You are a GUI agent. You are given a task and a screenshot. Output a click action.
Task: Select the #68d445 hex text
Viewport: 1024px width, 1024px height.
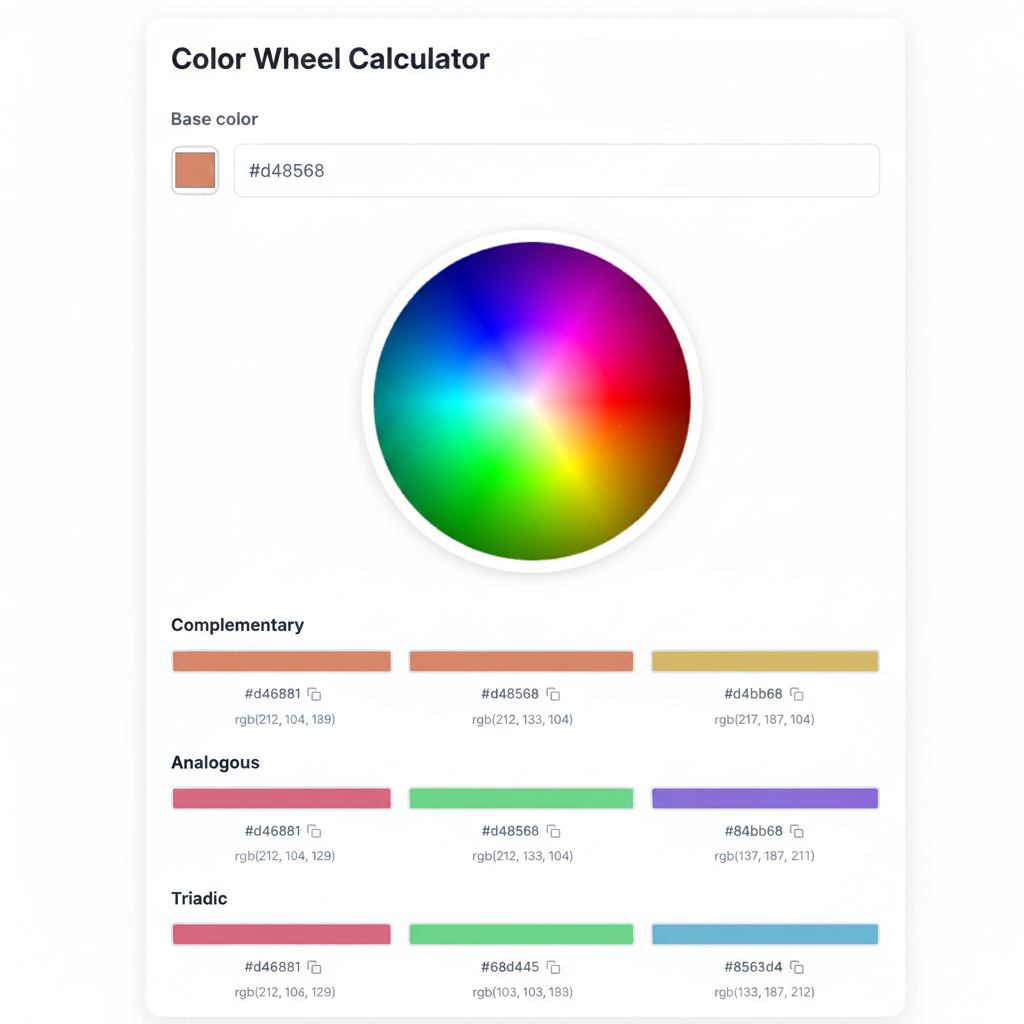[510, 967]
